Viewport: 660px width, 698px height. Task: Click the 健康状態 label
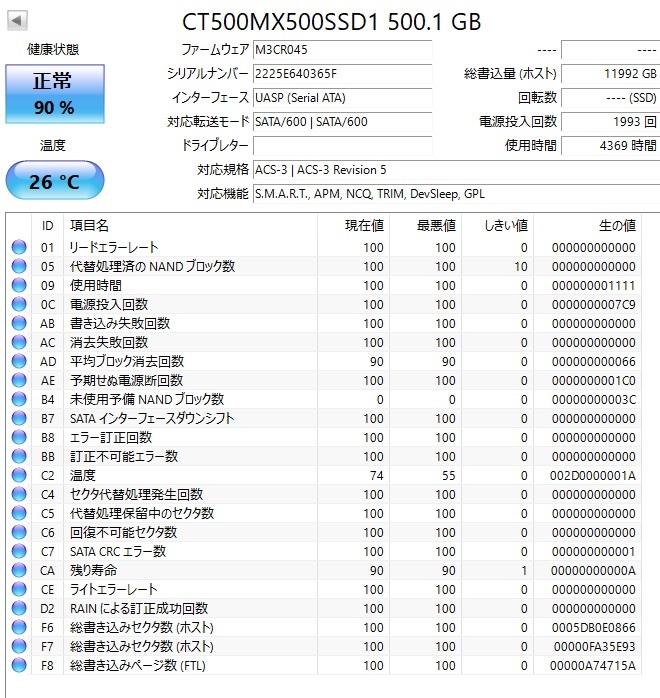[53, 49]
